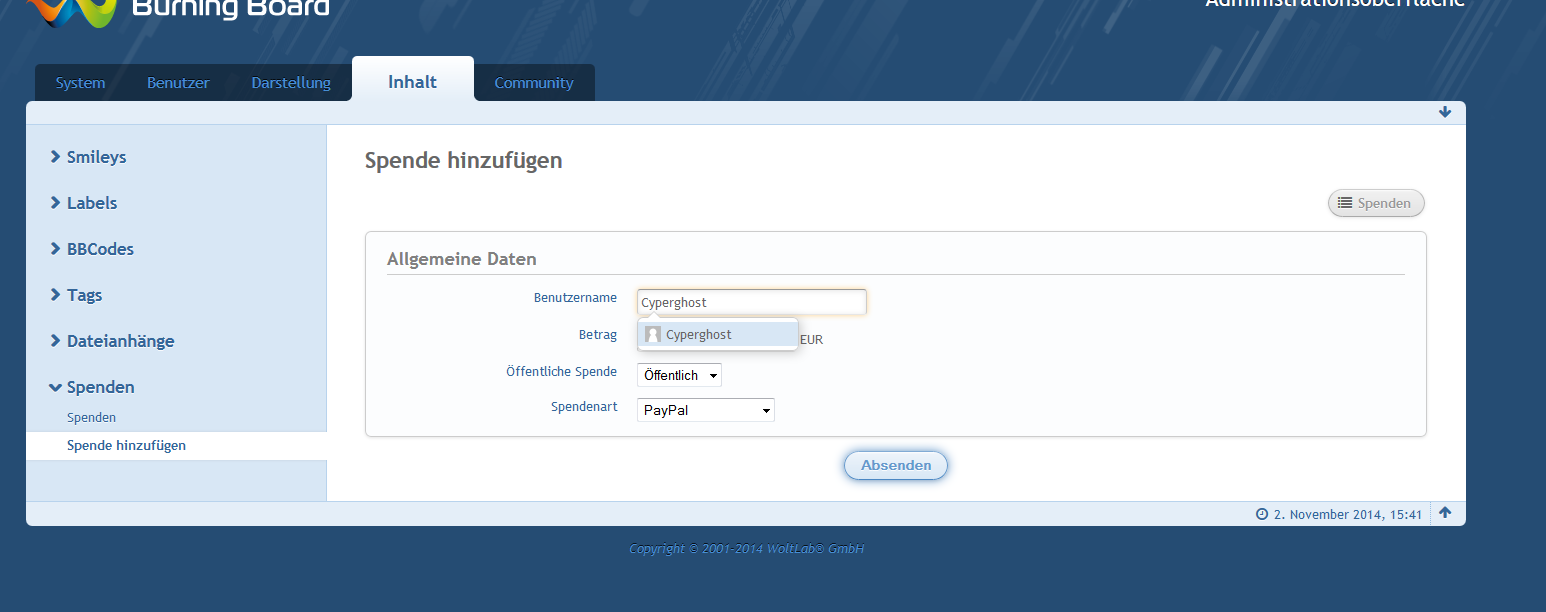The image size is (1546, 612).
Task: Open the Öffentliche Spende dropdown
Action: 679,376
